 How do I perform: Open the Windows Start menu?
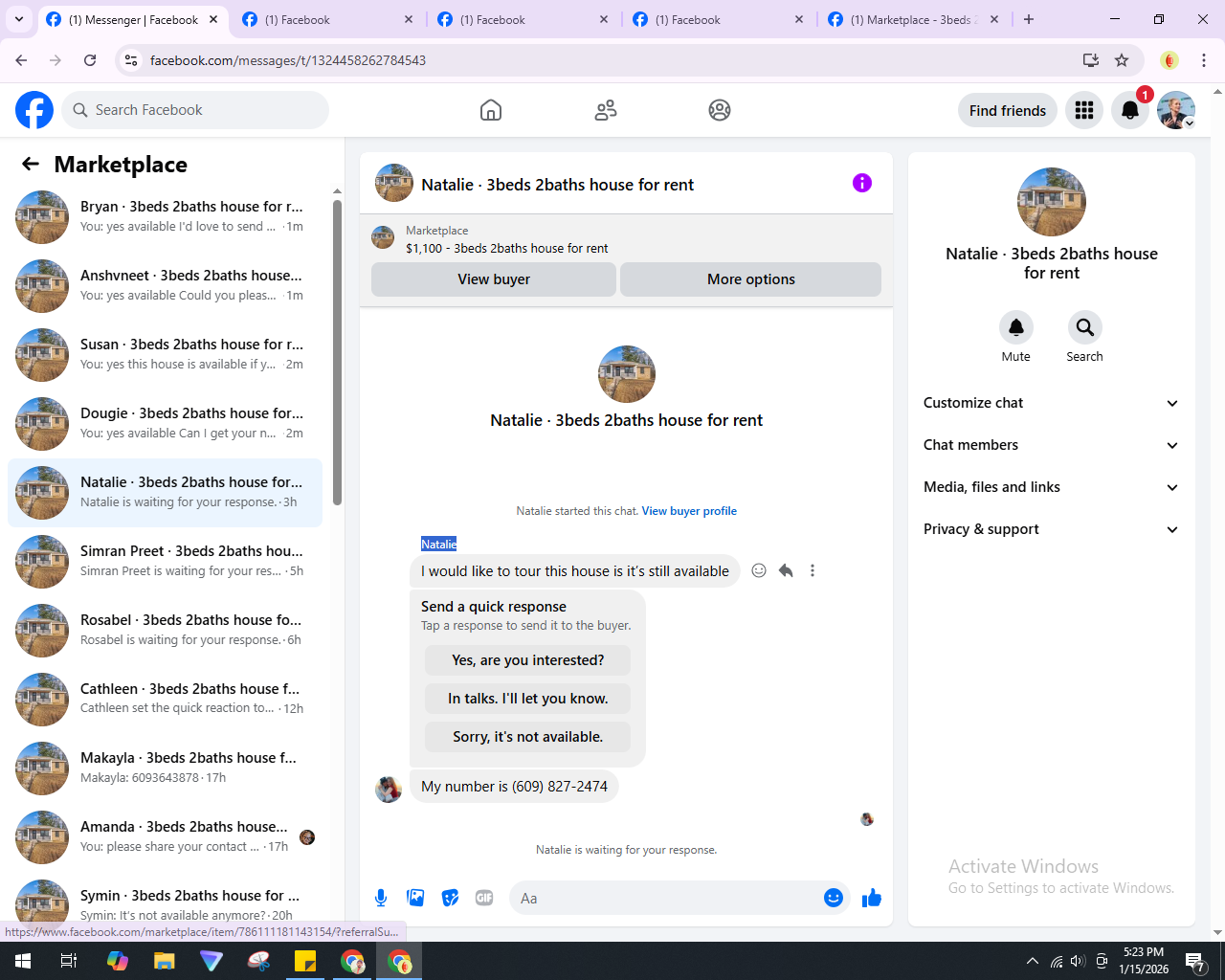(x=23, y=961)
